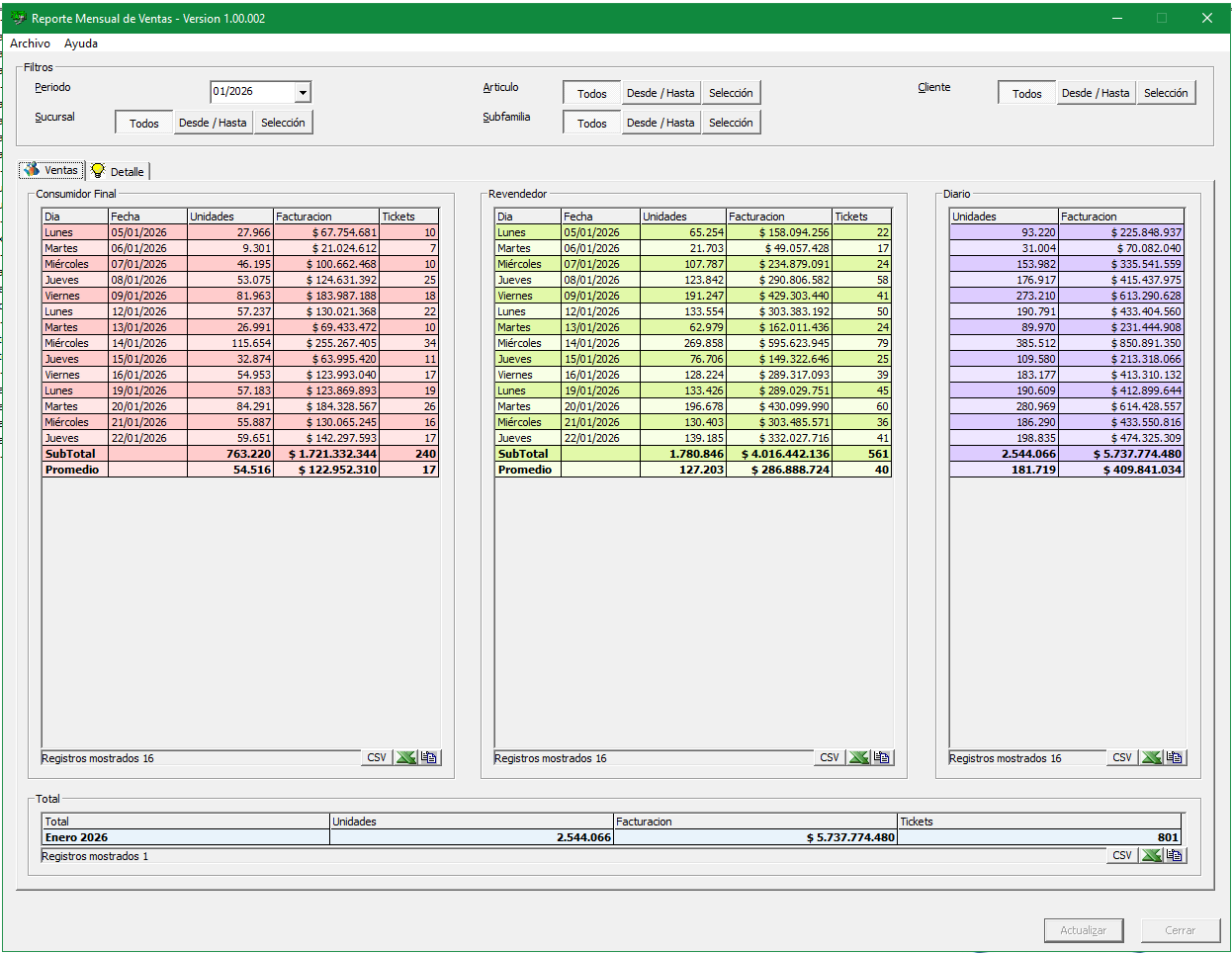Export Revendedor table to Excel
The width and height of the screenshot is (1232, 953).
coord(858,757)
